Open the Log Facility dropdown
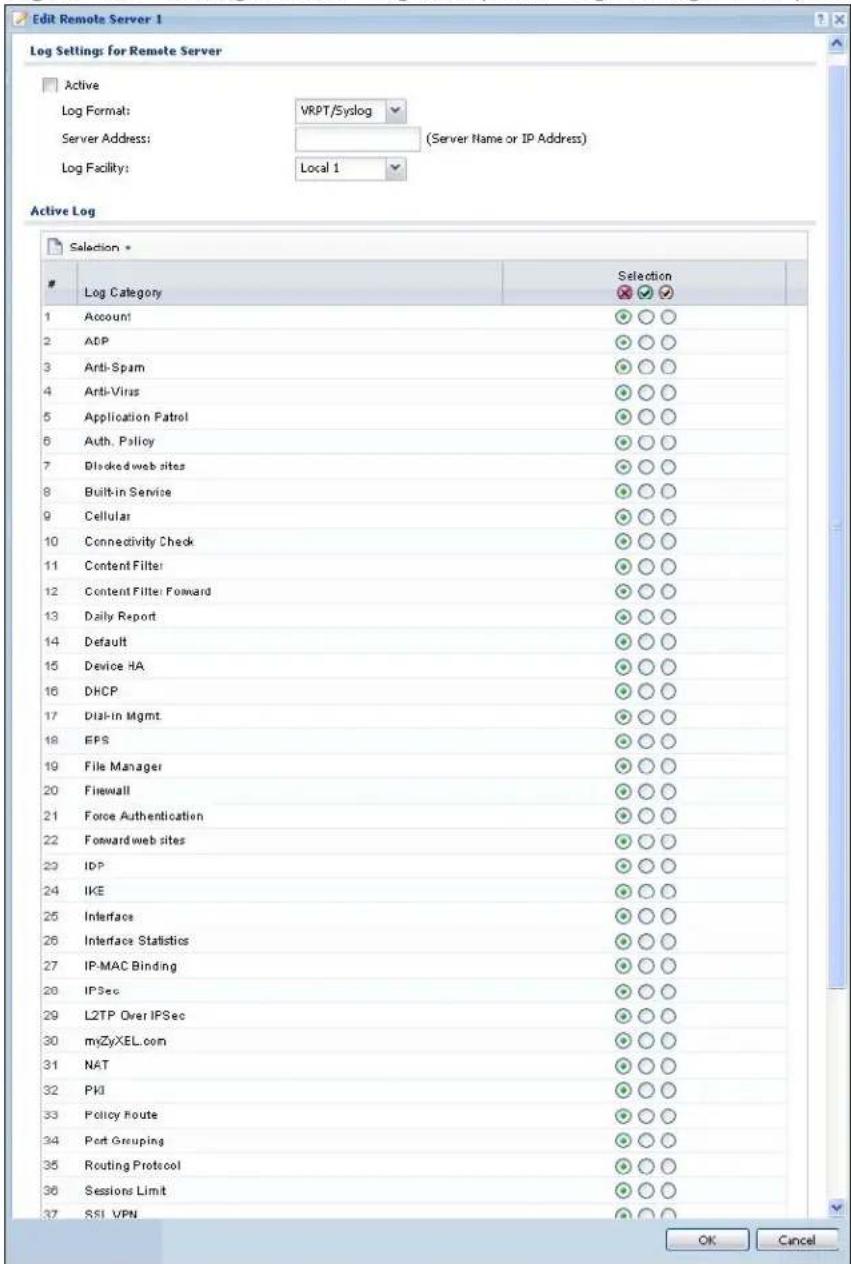The height and width of the screenshot is (1264, 851). [396, 169]
